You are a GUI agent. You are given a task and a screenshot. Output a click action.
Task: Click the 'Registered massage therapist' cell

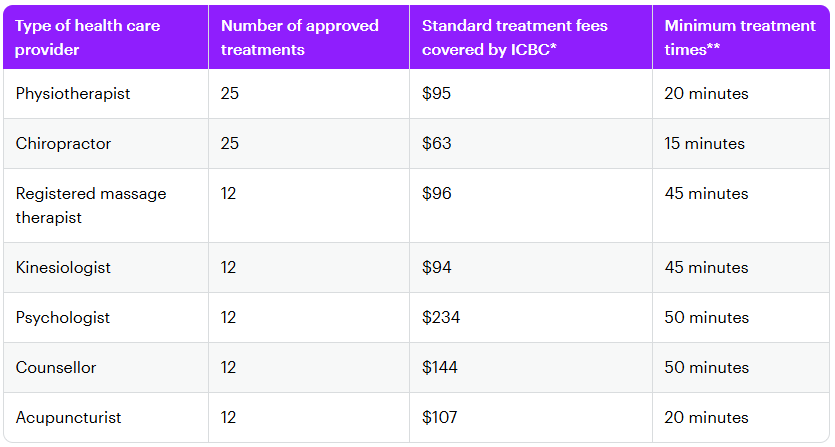point(90,205)
